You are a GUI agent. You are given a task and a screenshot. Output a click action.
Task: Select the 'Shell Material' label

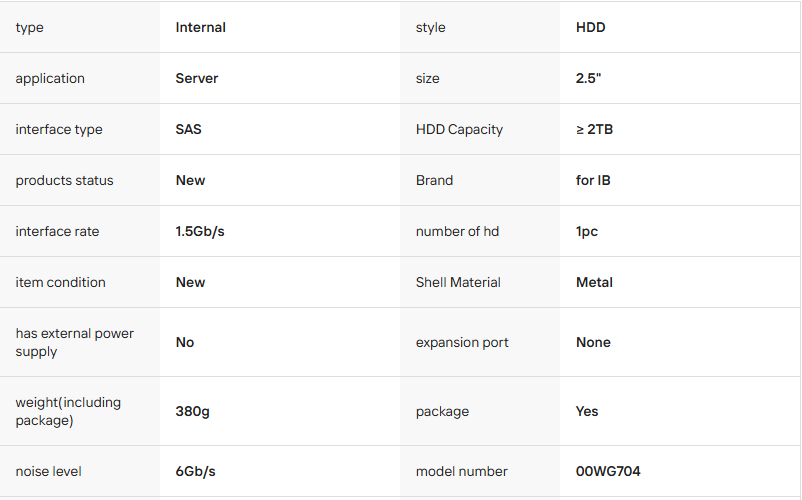point(458,283)
